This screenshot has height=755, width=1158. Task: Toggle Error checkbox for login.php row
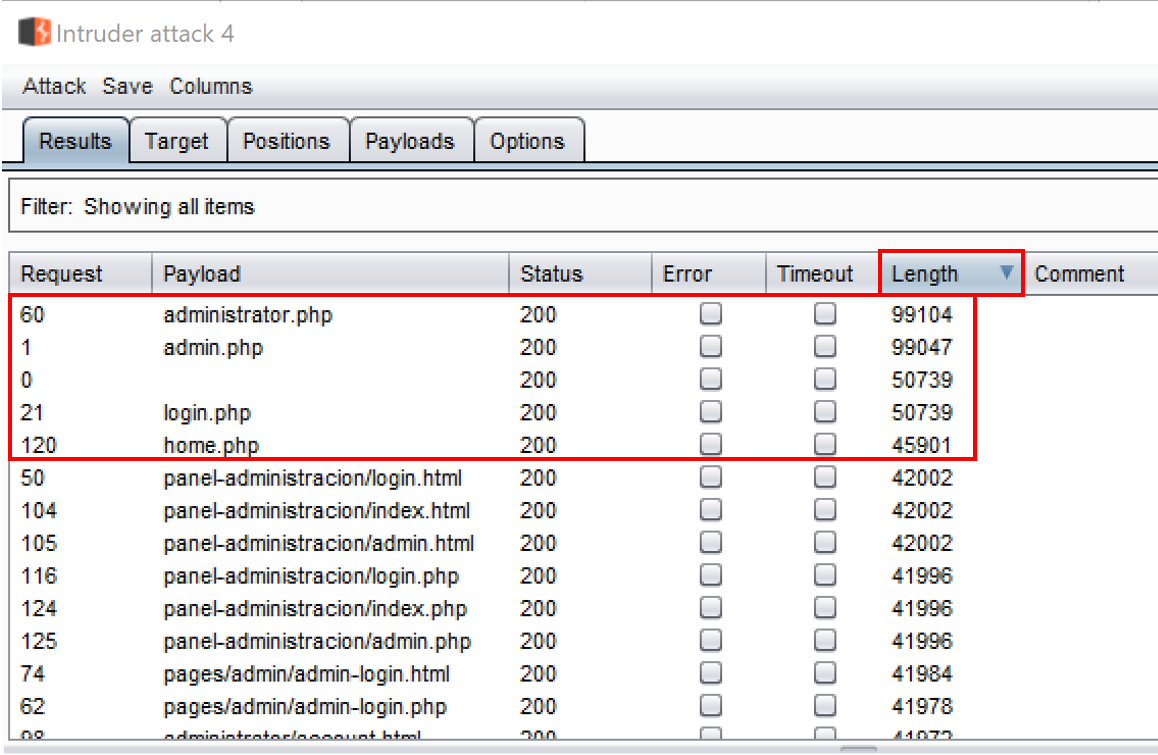[710, 412]
